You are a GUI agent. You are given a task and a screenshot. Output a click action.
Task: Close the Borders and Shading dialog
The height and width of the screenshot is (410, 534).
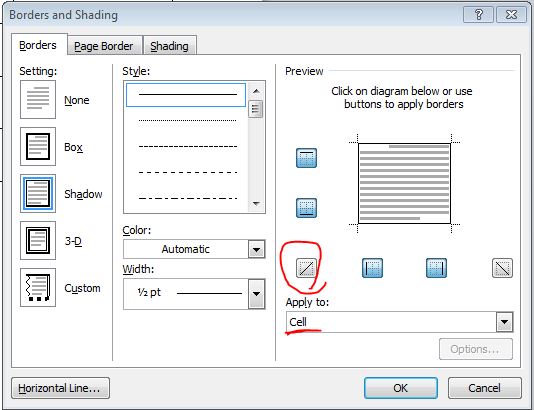pos(511,15)
